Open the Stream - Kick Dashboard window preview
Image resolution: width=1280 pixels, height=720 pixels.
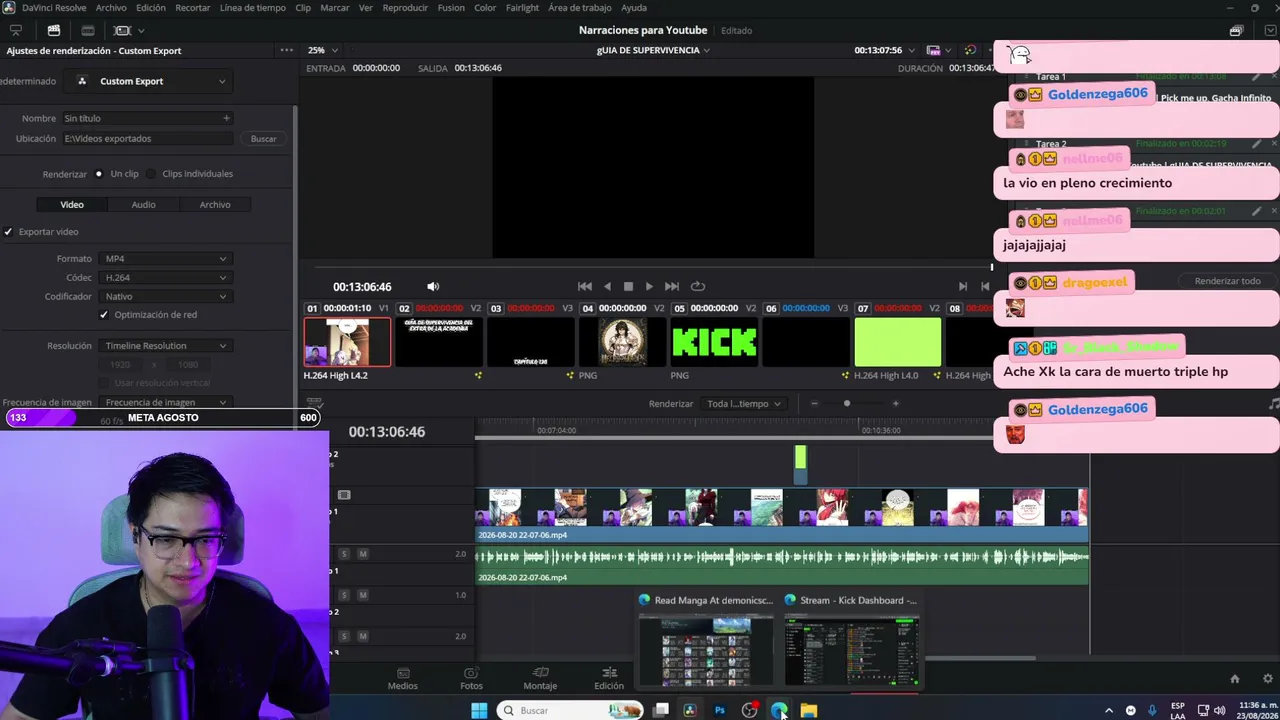pos(851,640)
